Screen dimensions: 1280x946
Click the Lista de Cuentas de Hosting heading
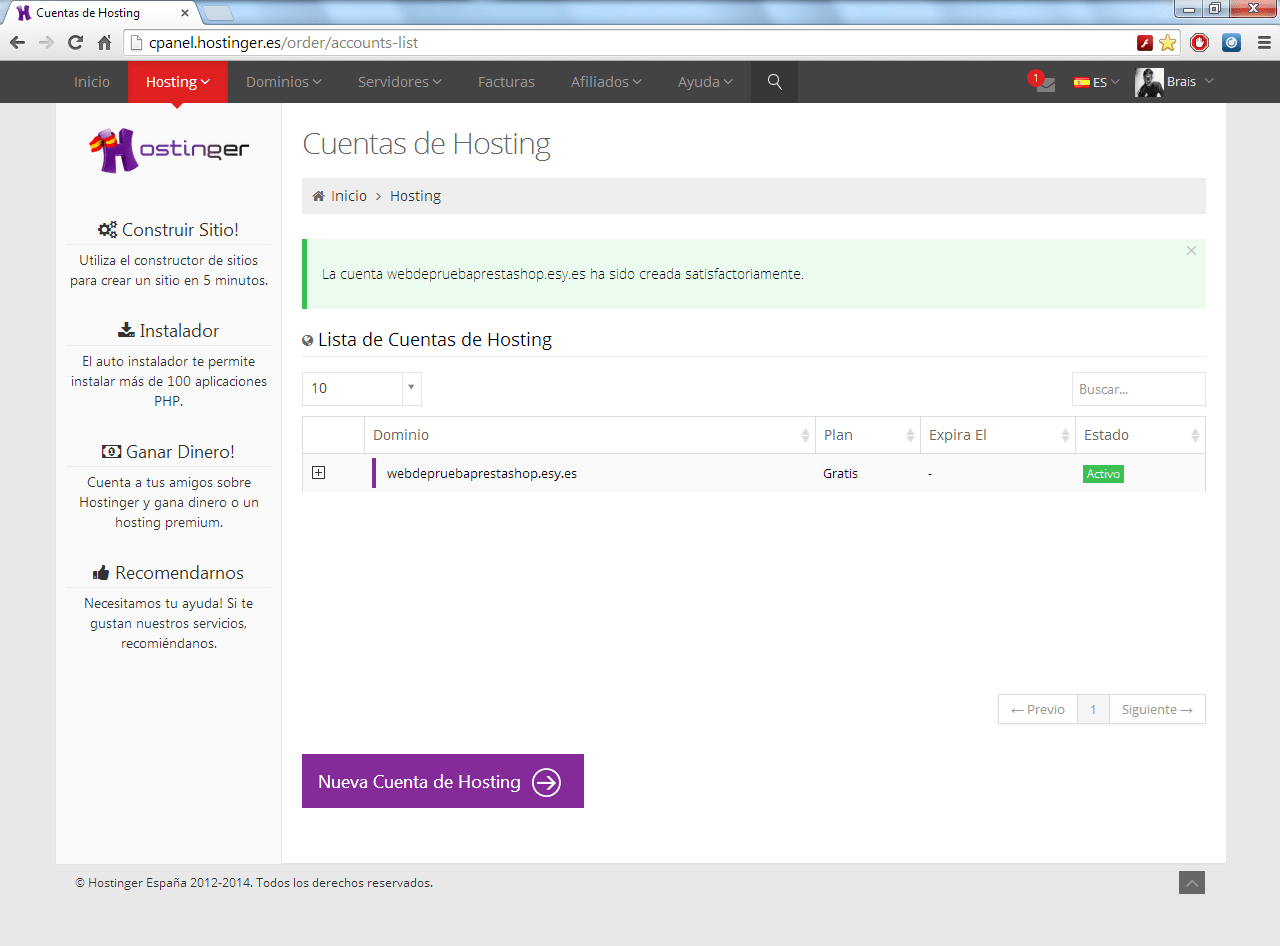pos(435,340)
